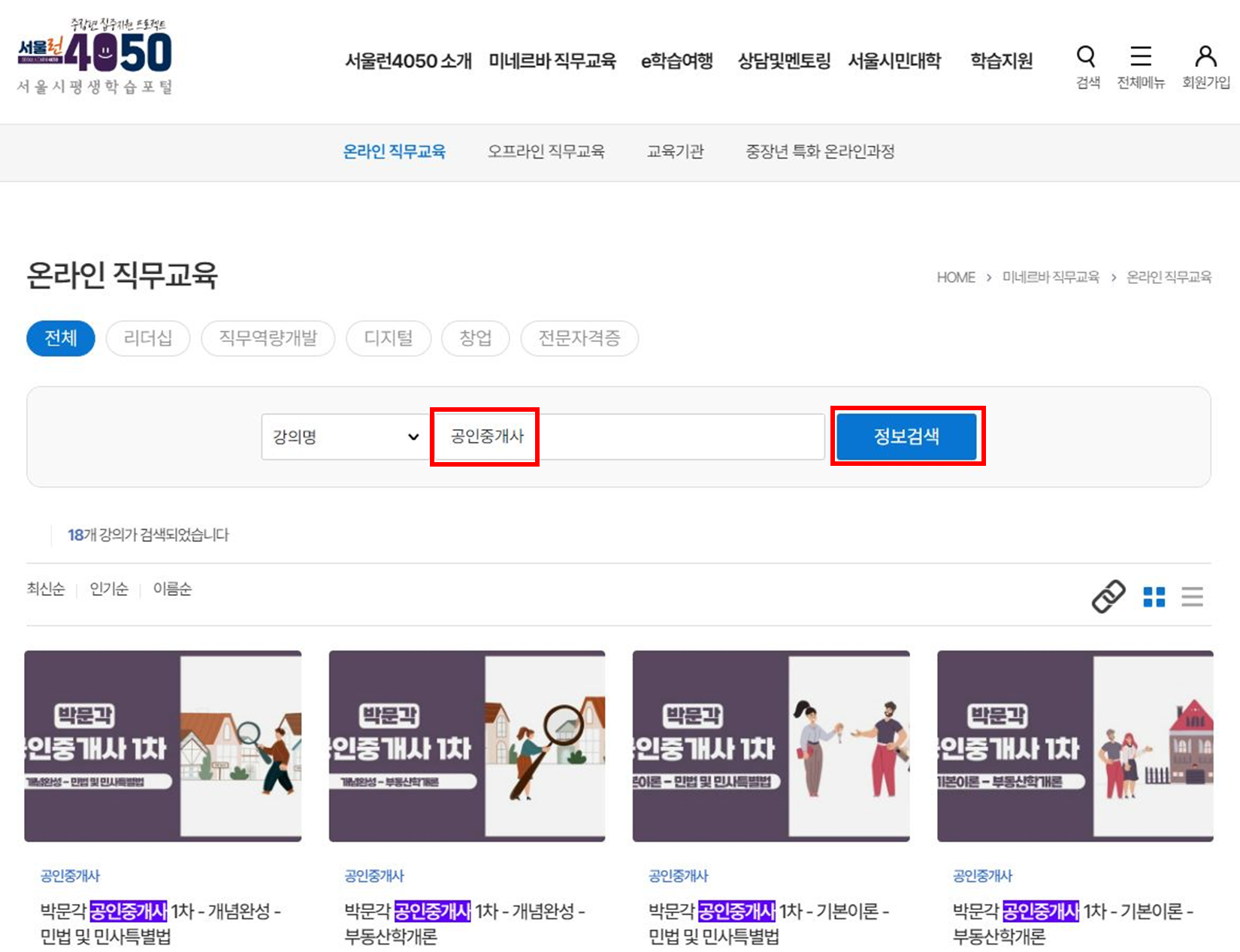This screenshot has height=952, width=1240.
Task: Click the 회원가입 person icon
Action: pos(1204,55)
